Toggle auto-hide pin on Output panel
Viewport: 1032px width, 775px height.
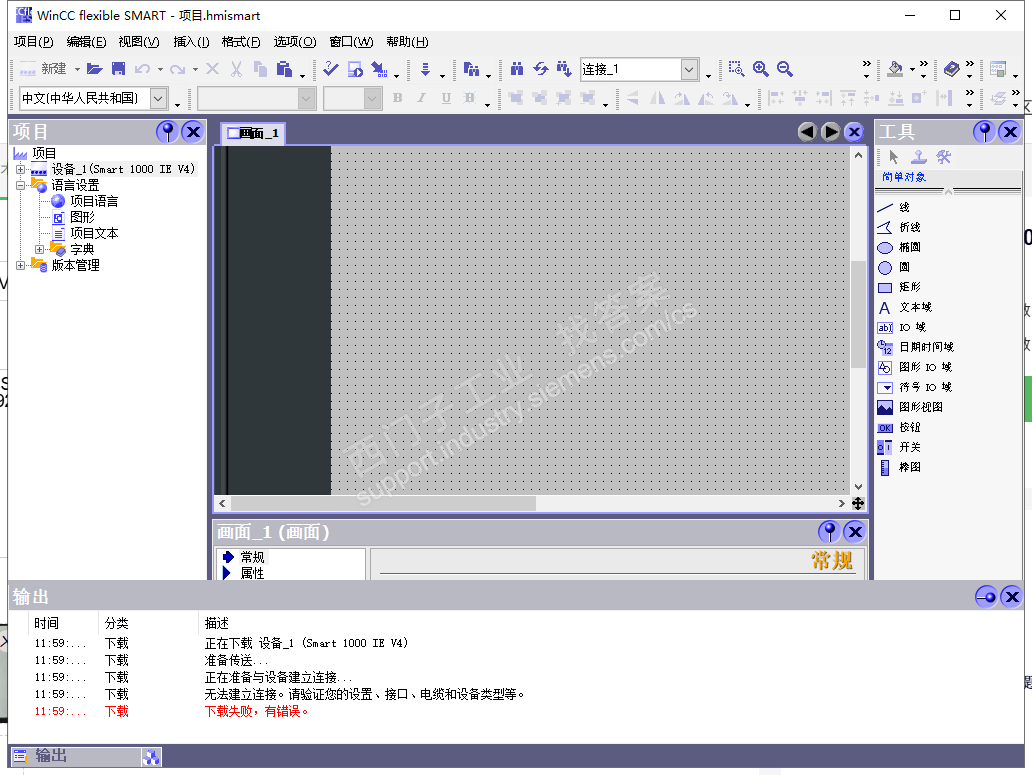coord(987,597)
